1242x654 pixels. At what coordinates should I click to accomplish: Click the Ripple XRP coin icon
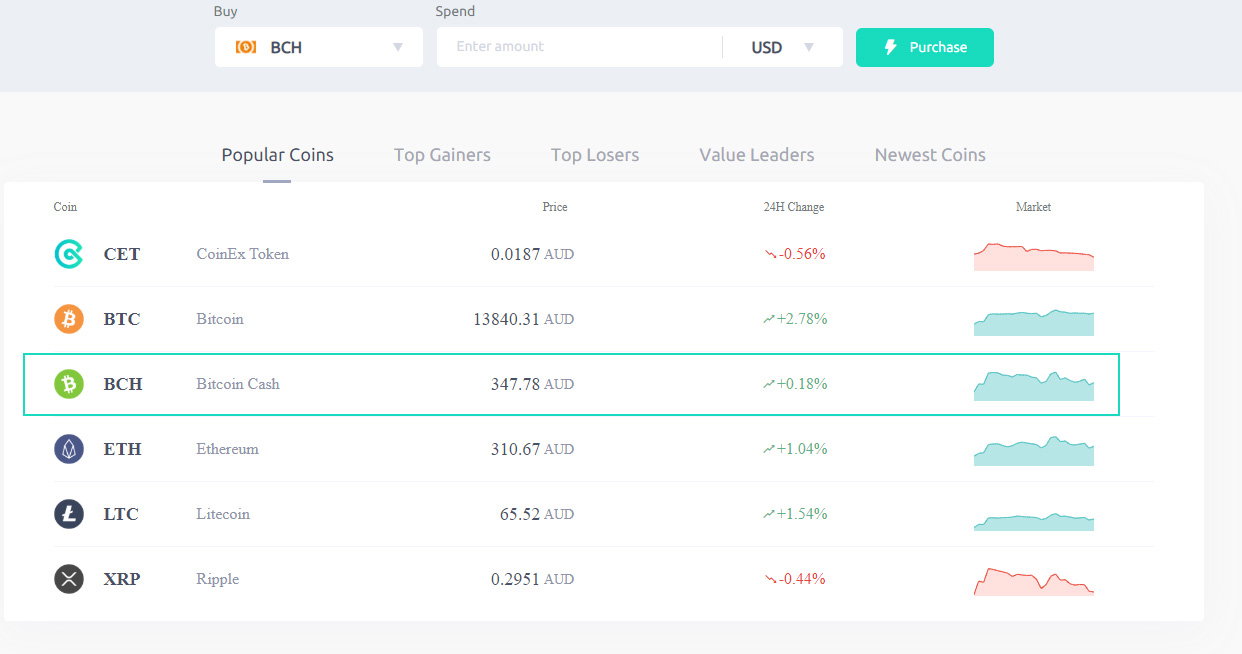pos(69,579)
